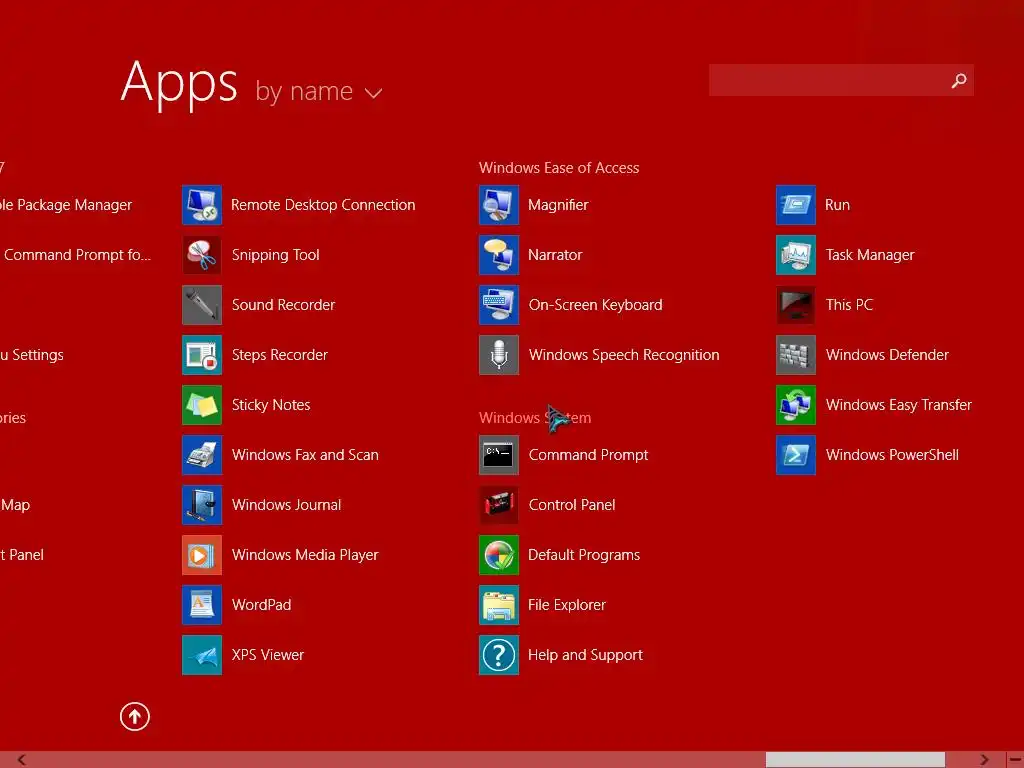Select the Windows Ease of Access group header
The height and width of the screenshot is (768, 1024).
559,168
